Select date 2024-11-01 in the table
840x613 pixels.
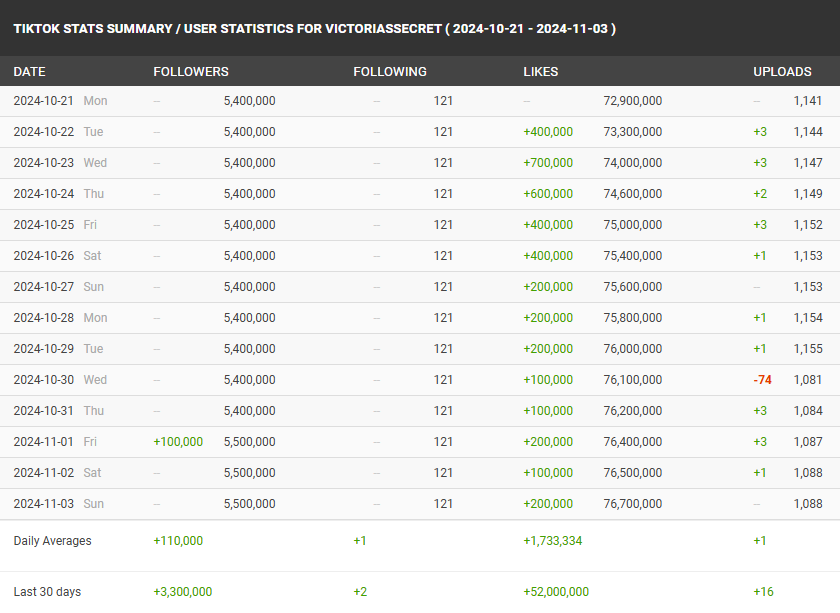tap(43, 442)
